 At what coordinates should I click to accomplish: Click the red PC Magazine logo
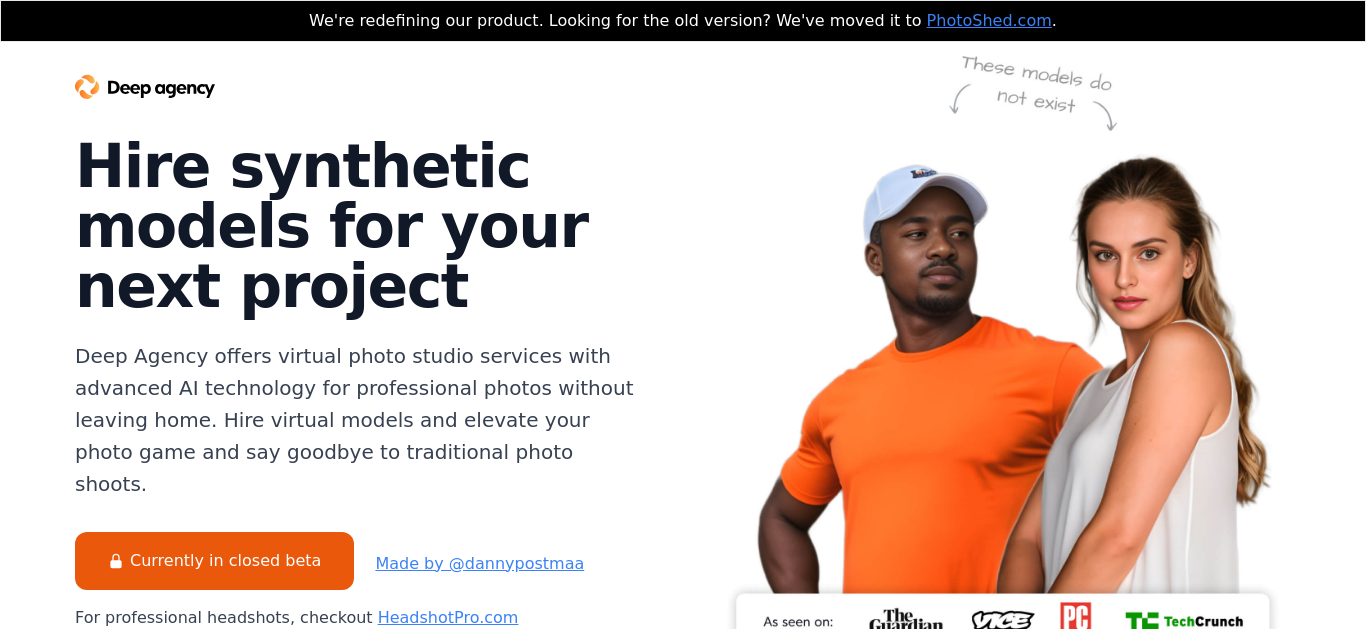pyautogui.click(x=1076, y=616)
